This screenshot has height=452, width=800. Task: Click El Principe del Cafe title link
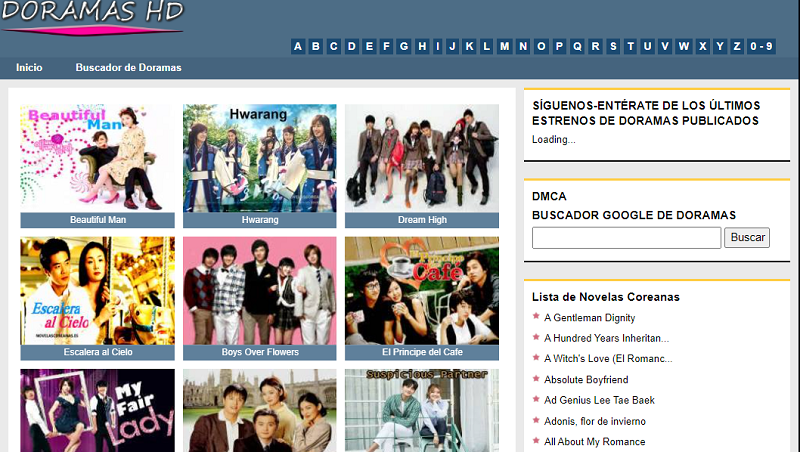[x=422, y=352]
